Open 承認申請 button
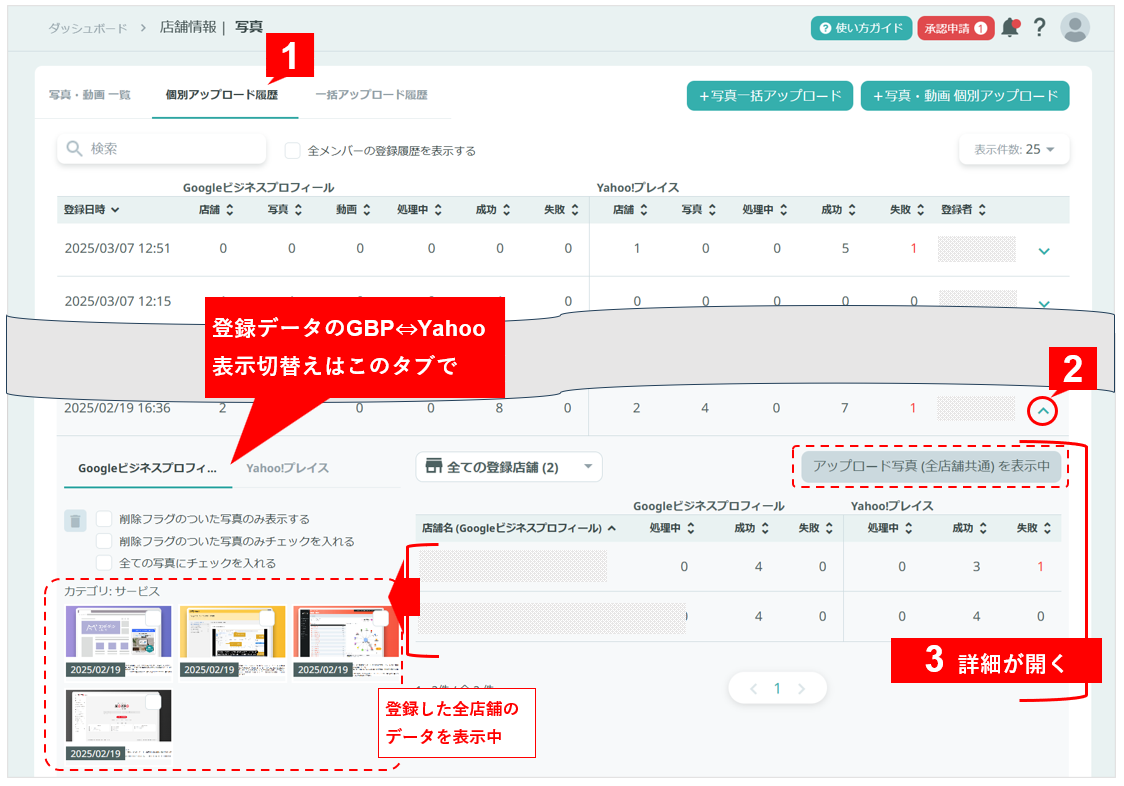Screen dimensions: 1124x786 click(x=956, y=28)
